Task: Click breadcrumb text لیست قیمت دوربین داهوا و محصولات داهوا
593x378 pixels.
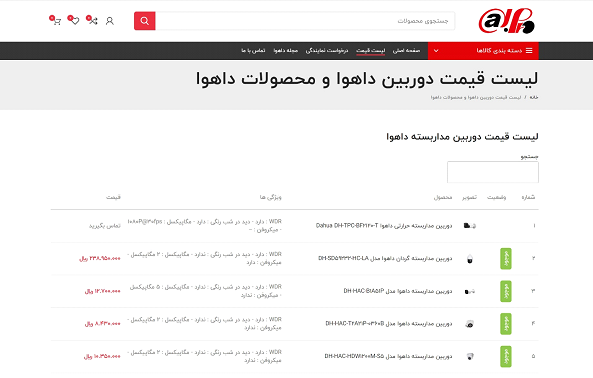Action: click(476, 98)
